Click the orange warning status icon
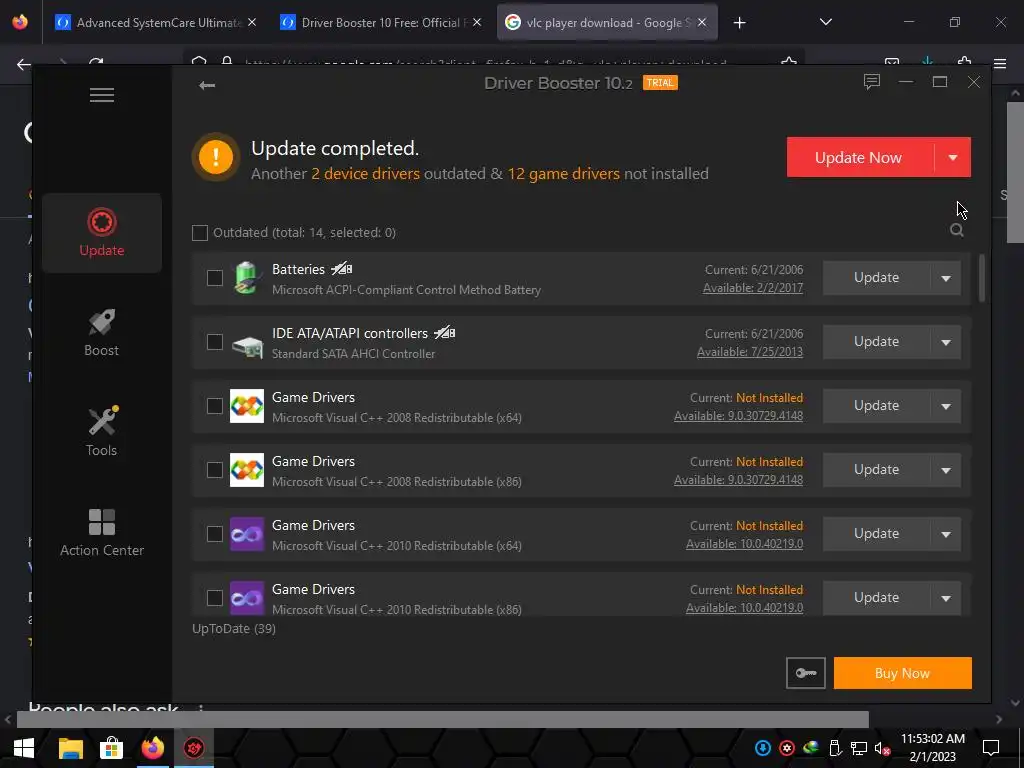The width and height of the screenshot is (1024, 768). [216, 157]
